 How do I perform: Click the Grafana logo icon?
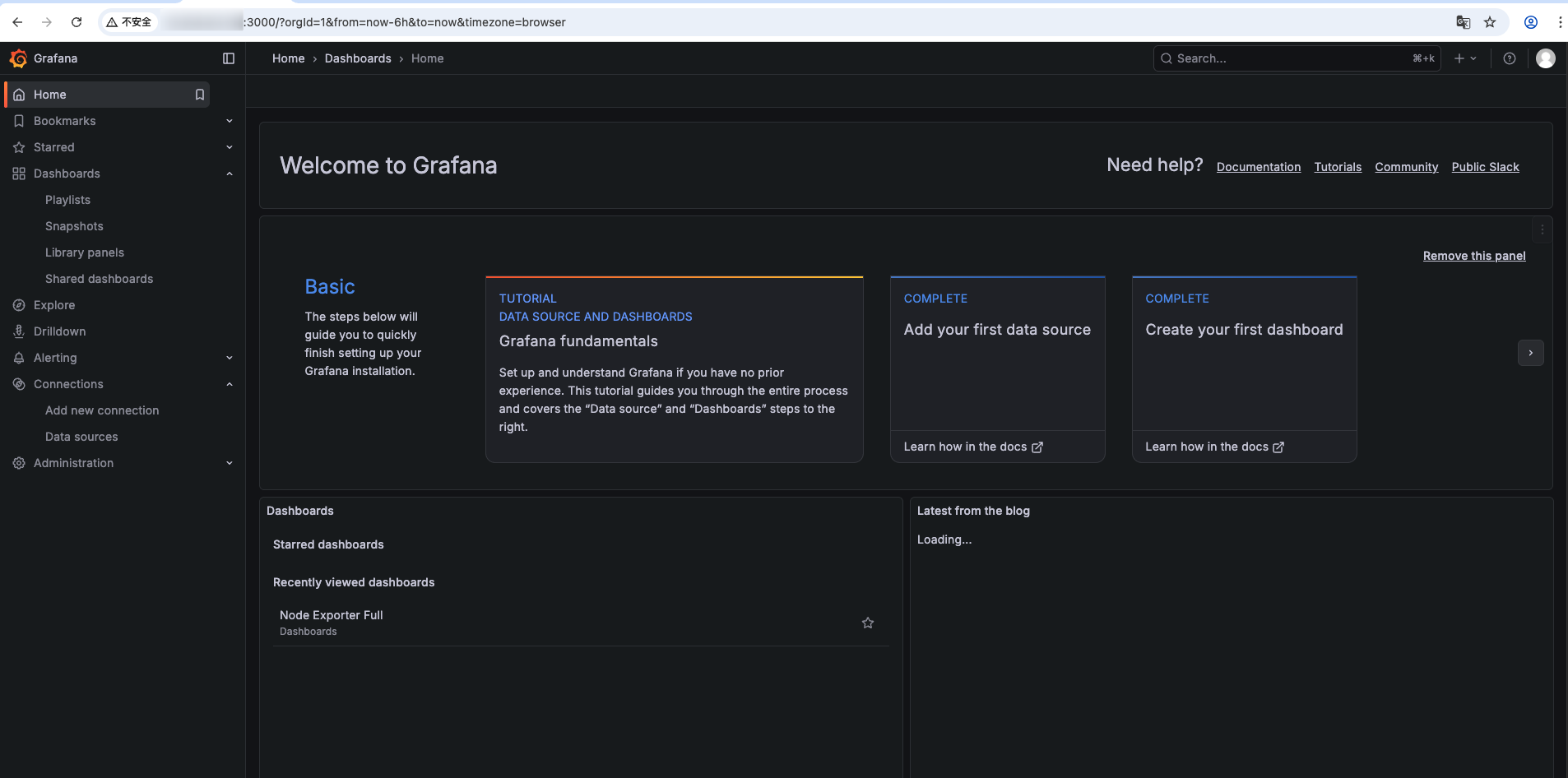coord(18,58)
